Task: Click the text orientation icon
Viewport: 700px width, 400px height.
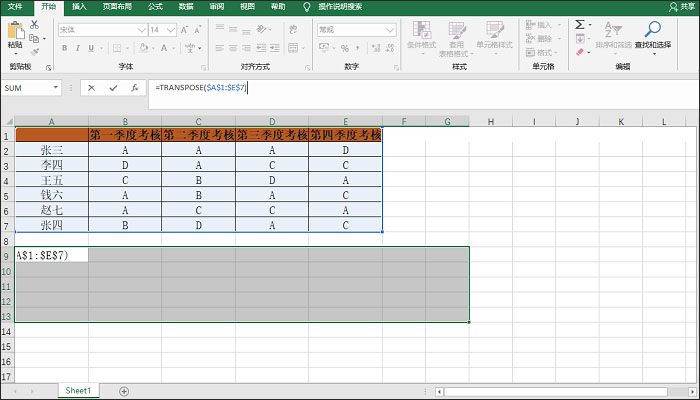Action: click(x=262, y=29)
